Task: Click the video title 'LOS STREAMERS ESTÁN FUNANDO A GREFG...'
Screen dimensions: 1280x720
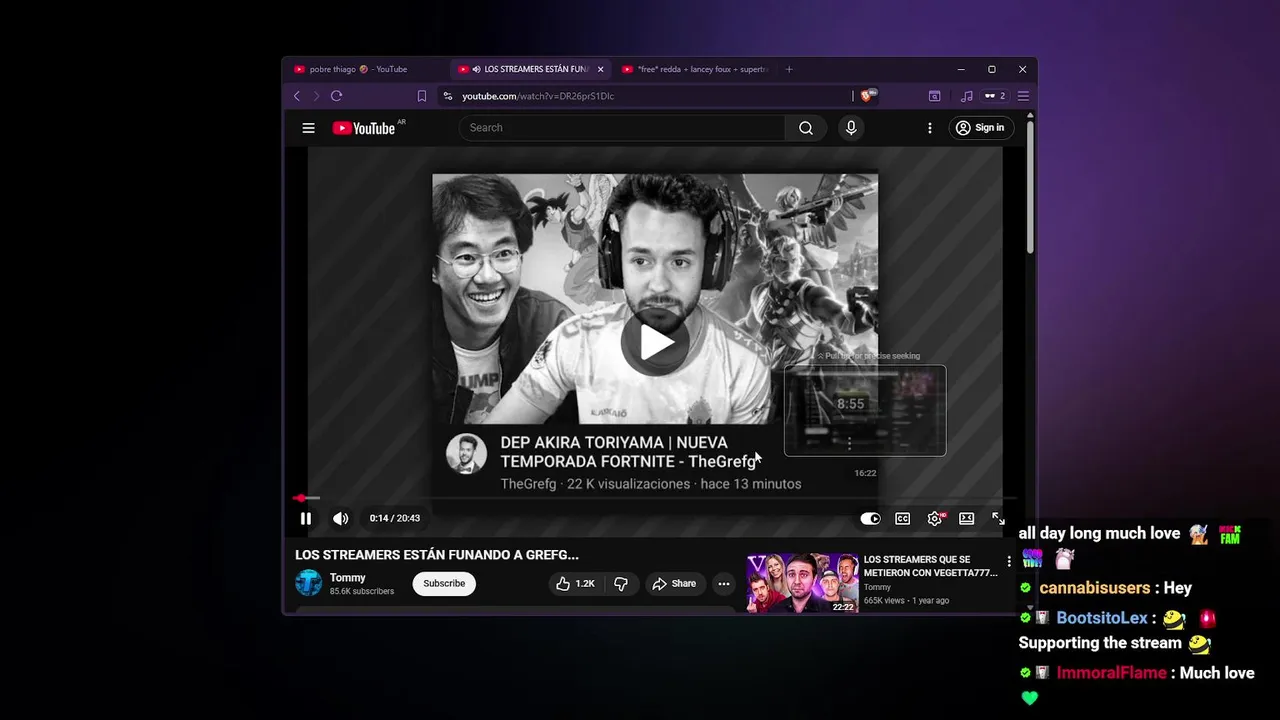Action: tap(437, 555)
